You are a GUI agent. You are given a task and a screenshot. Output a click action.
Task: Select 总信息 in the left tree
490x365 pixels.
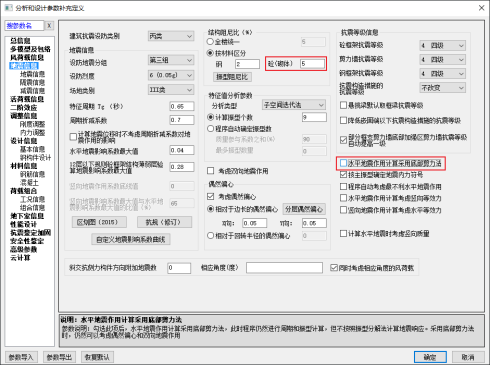pos(20,41)
